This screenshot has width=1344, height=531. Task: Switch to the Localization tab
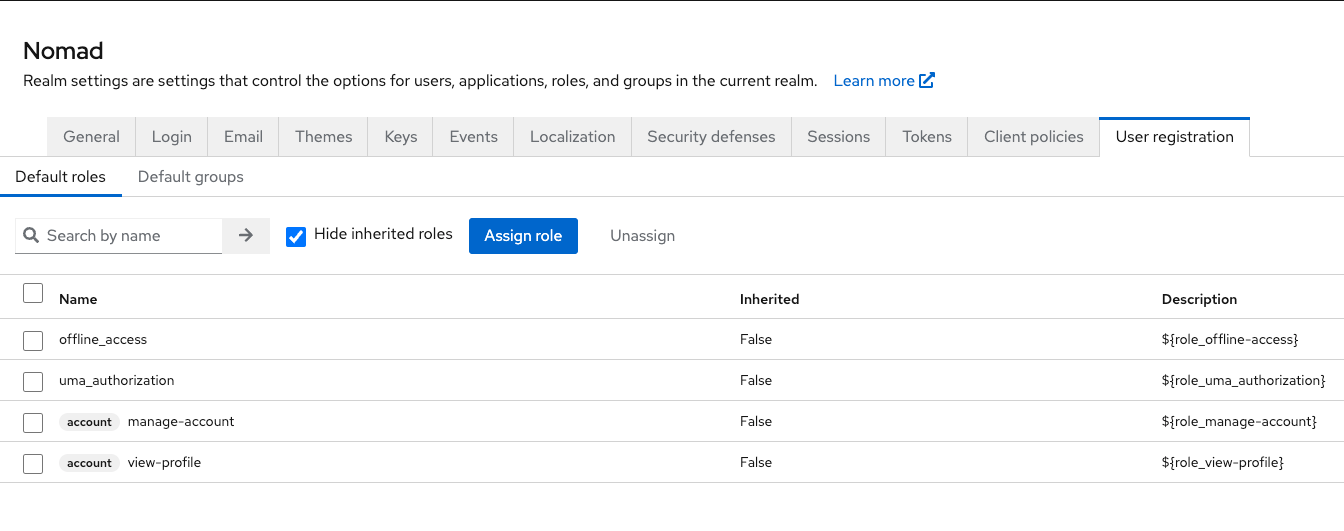pos(572,137)
